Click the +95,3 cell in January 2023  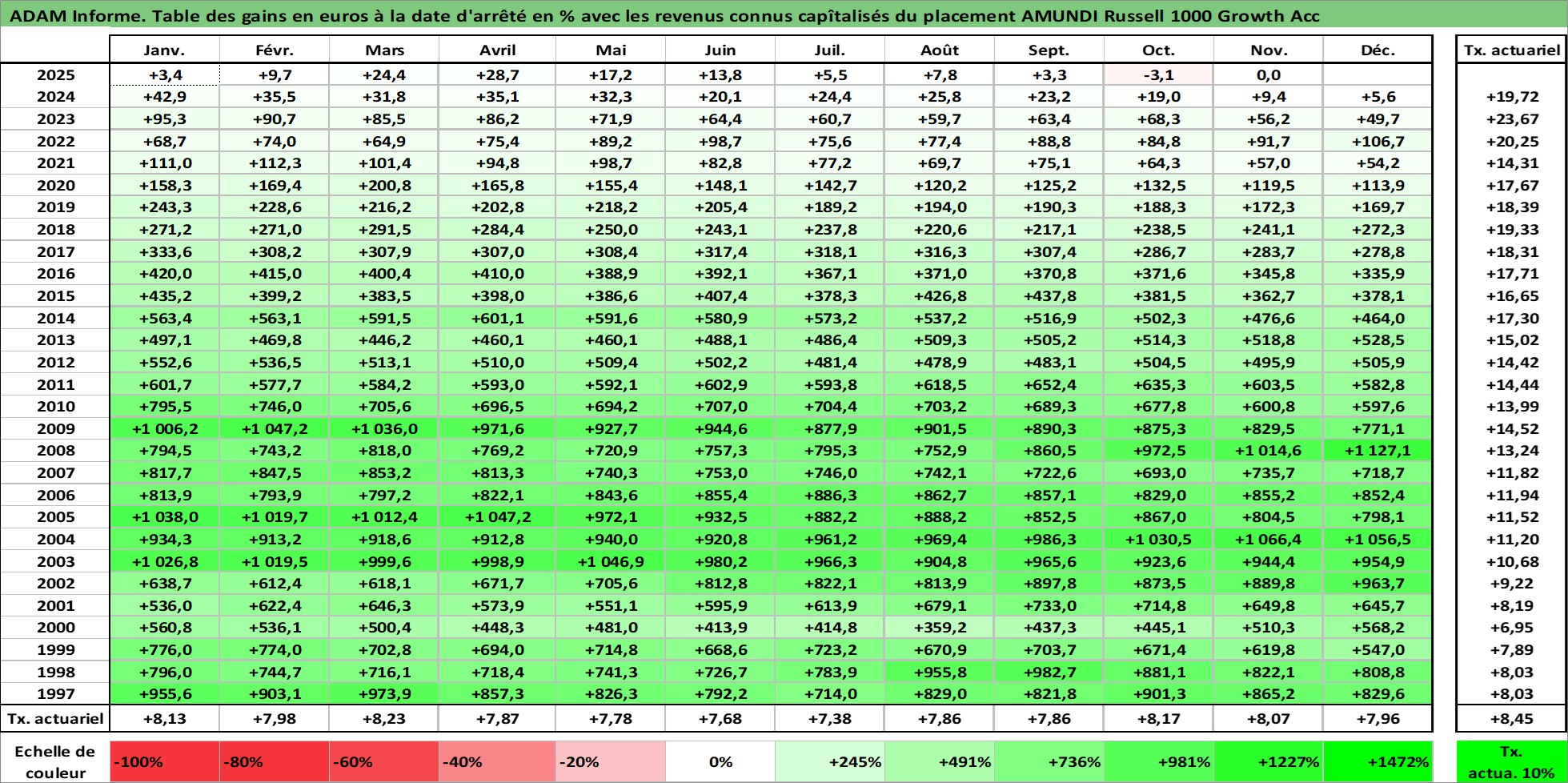point(164,118)
